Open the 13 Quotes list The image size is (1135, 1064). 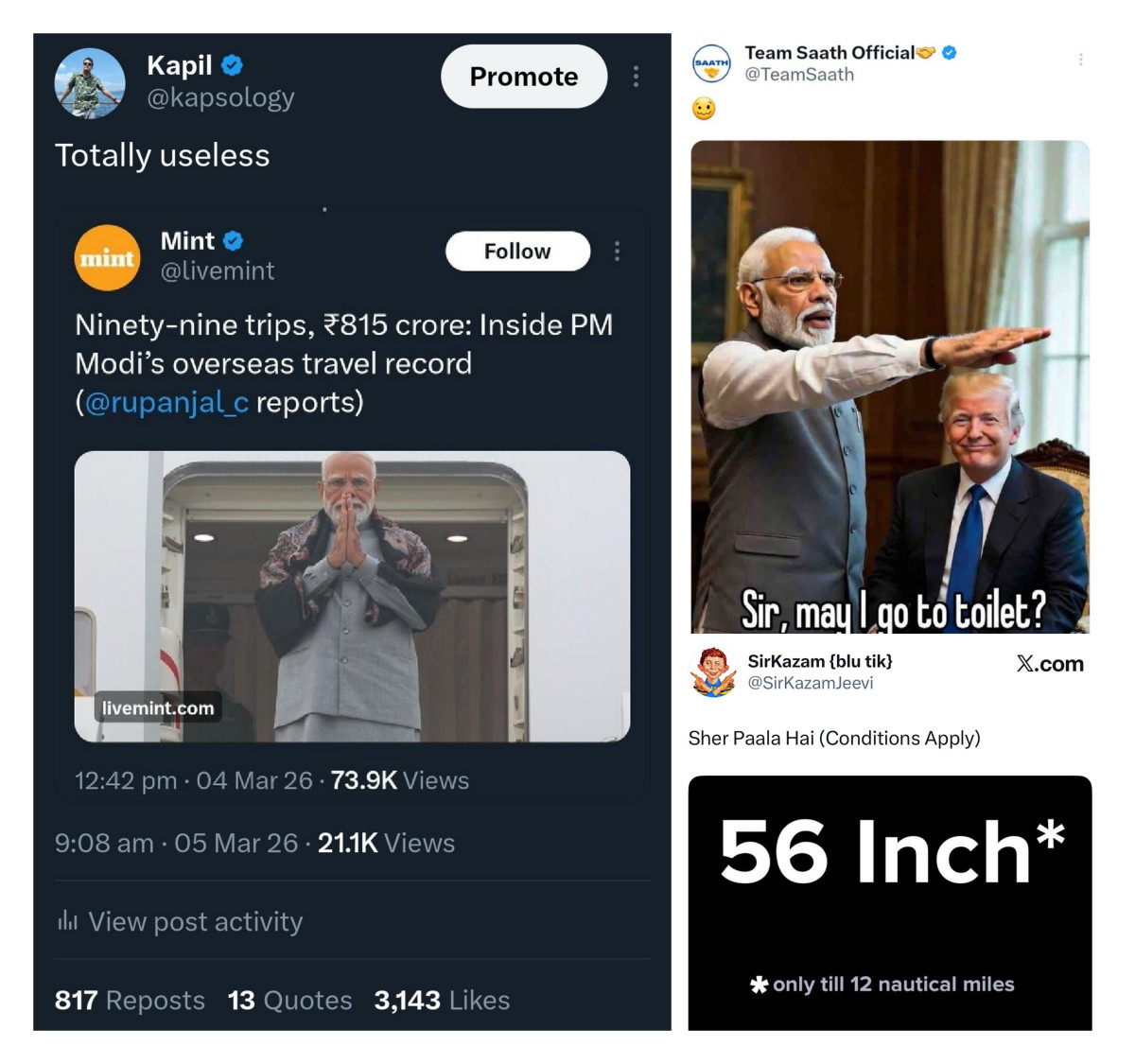(289, 1000)
